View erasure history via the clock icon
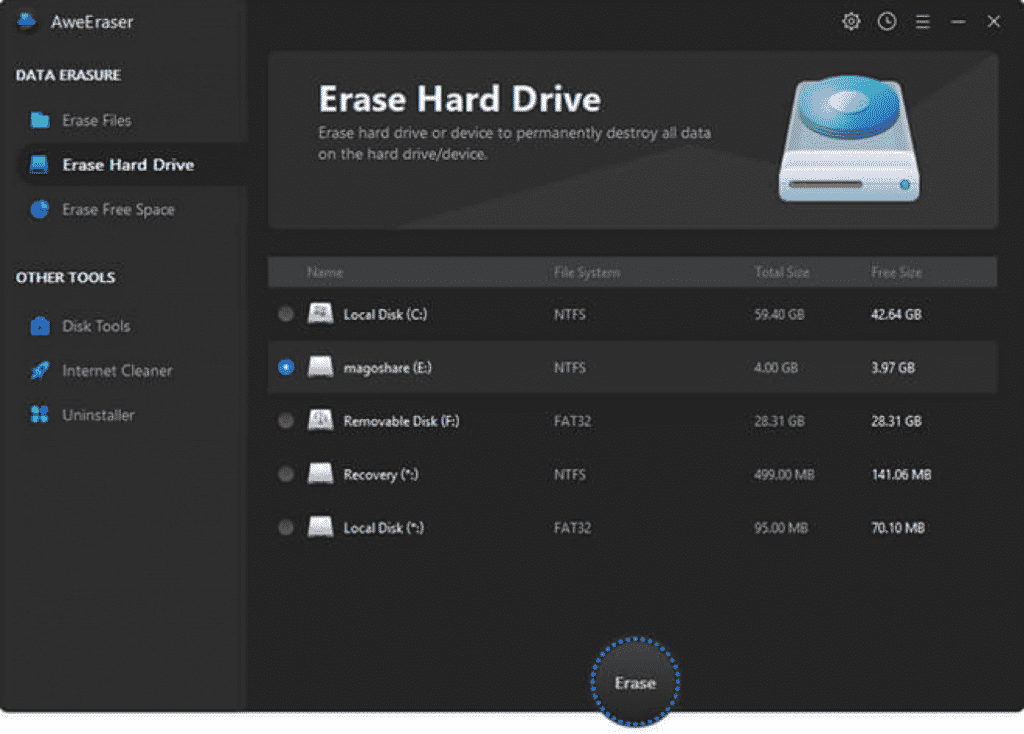The image size is (1024, 734). point(886,20)
